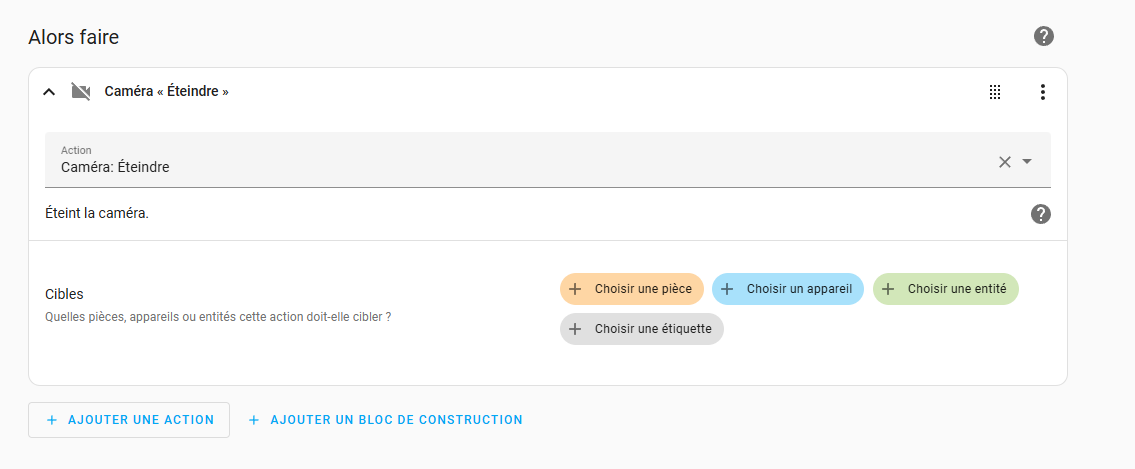Select the Choisir une pièce chip

point(632,289)
